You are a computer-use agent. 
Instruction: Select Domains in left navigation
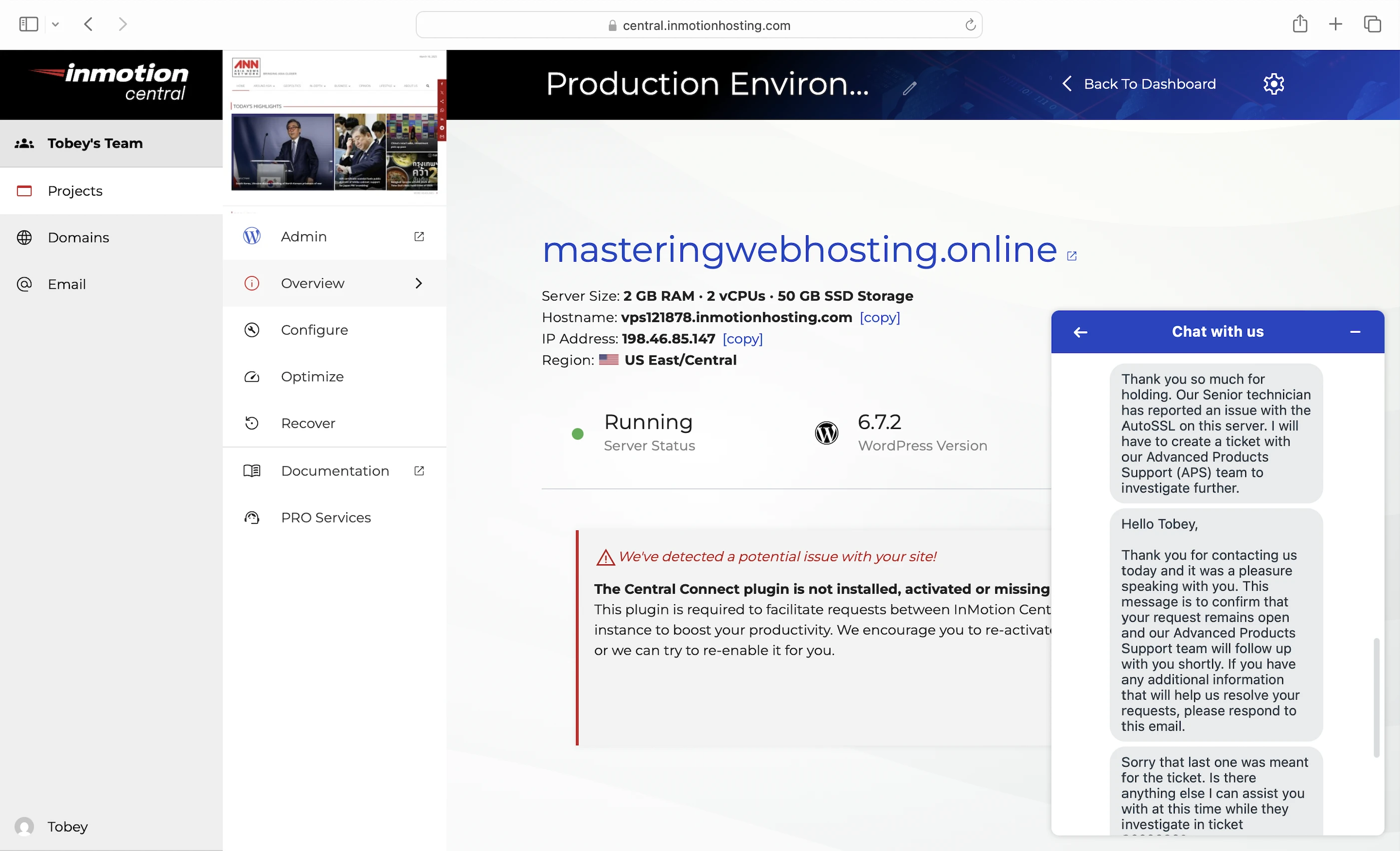coord(78,237)
